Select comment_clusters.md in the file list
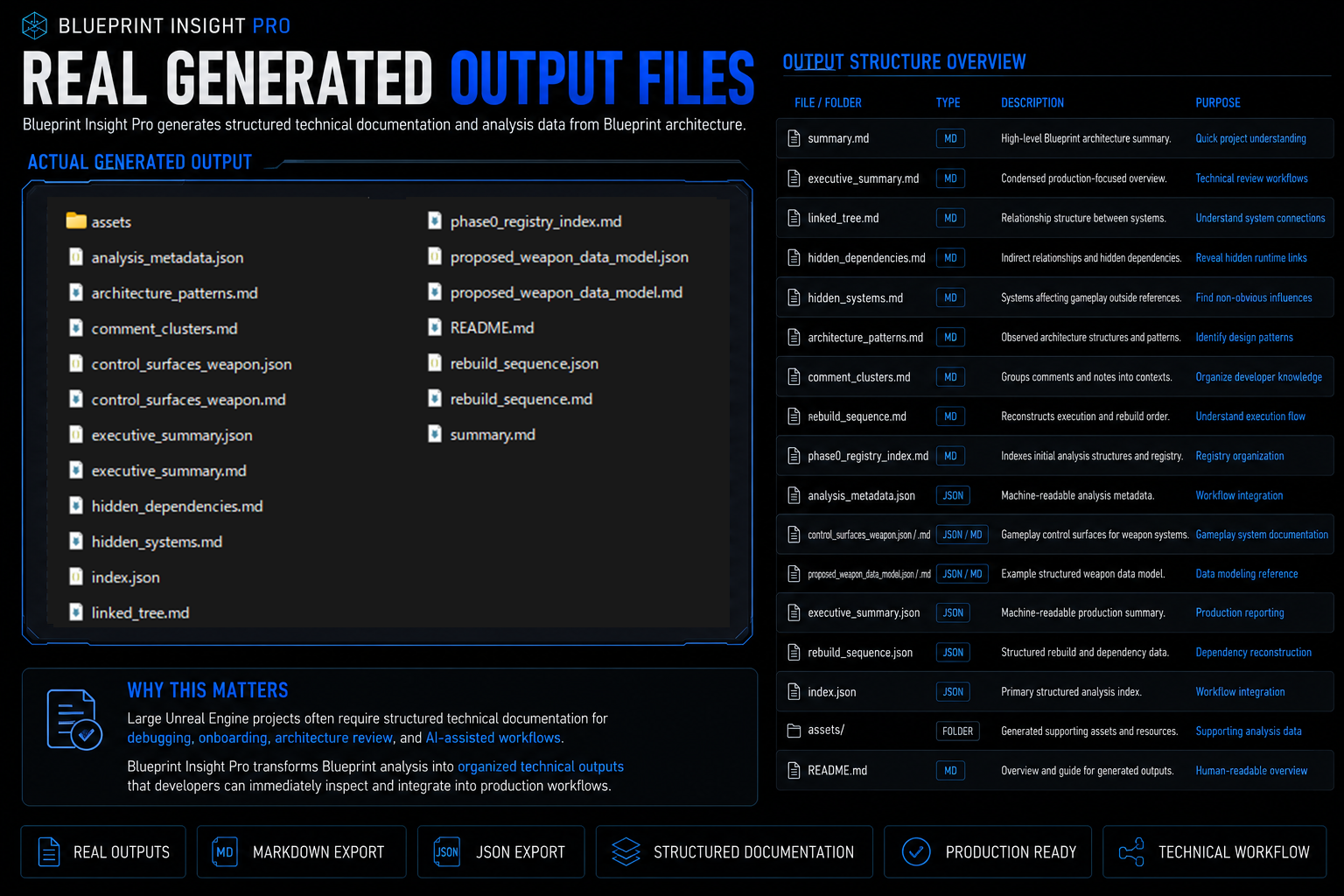The width and height of the screenshot is (1344, 896). (164, 328)
